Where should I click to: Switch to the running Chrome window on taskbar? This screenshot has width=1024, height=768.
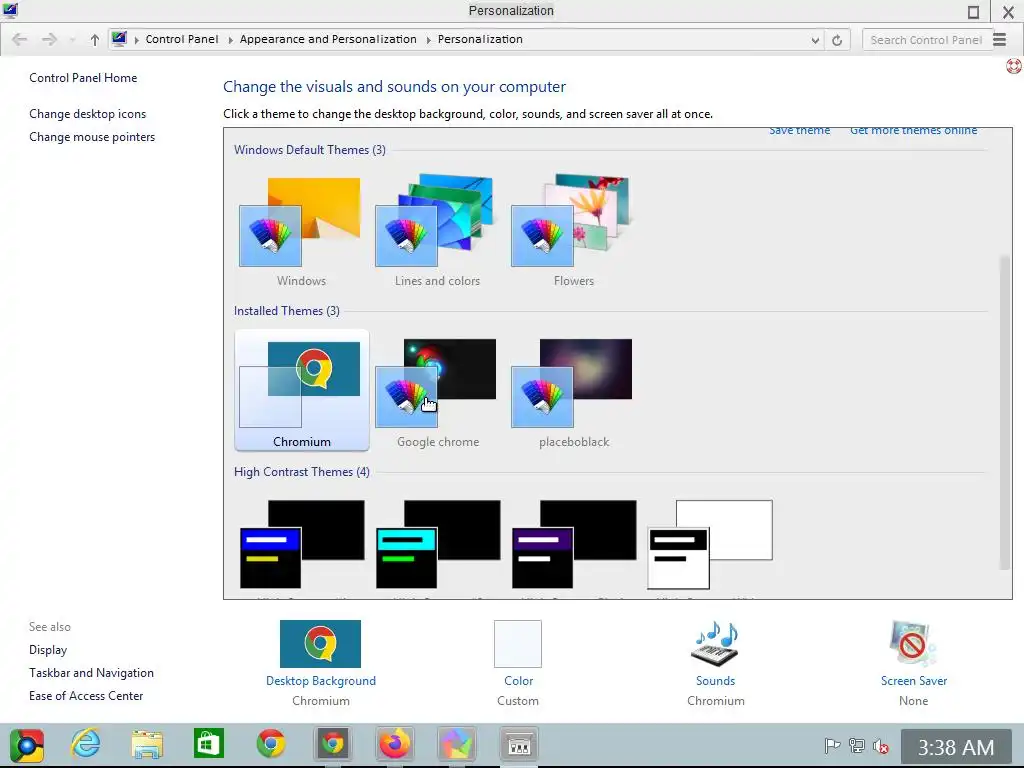(x=332, y=744)
